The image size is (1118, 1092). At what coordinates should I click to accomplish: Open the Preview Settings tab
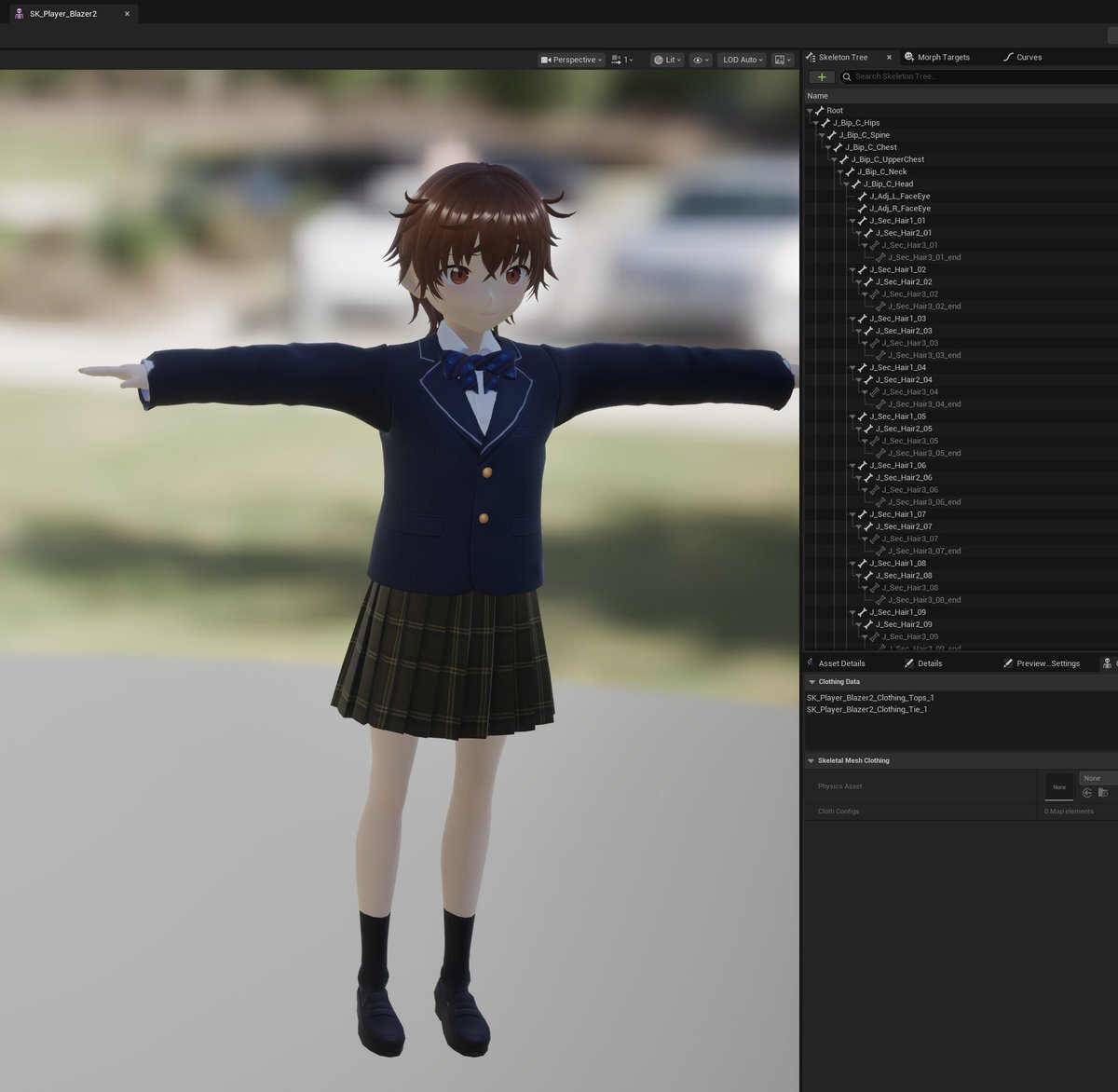click(x=1046, y=663)
